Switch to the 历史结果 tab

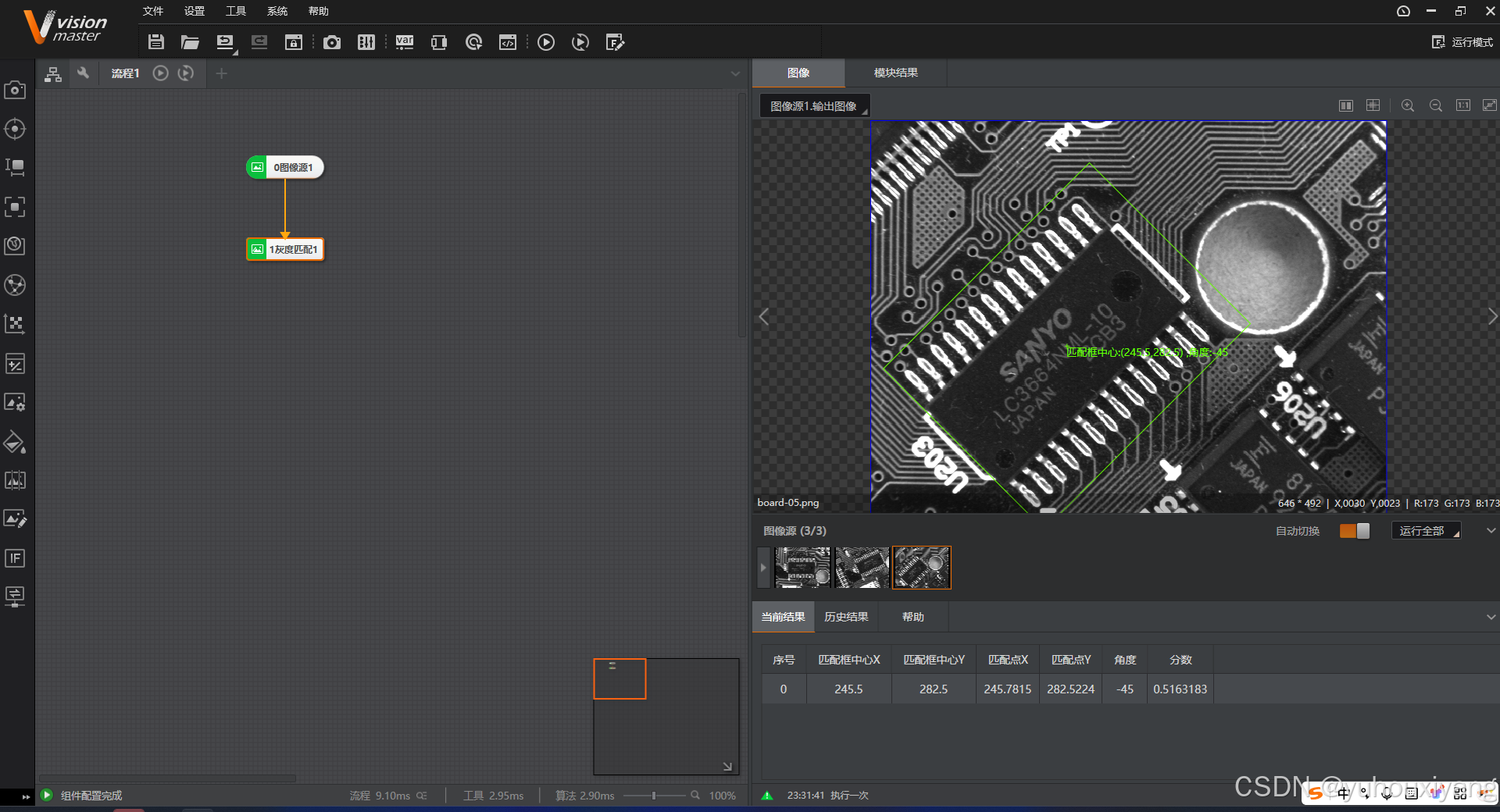coord(846,617)
